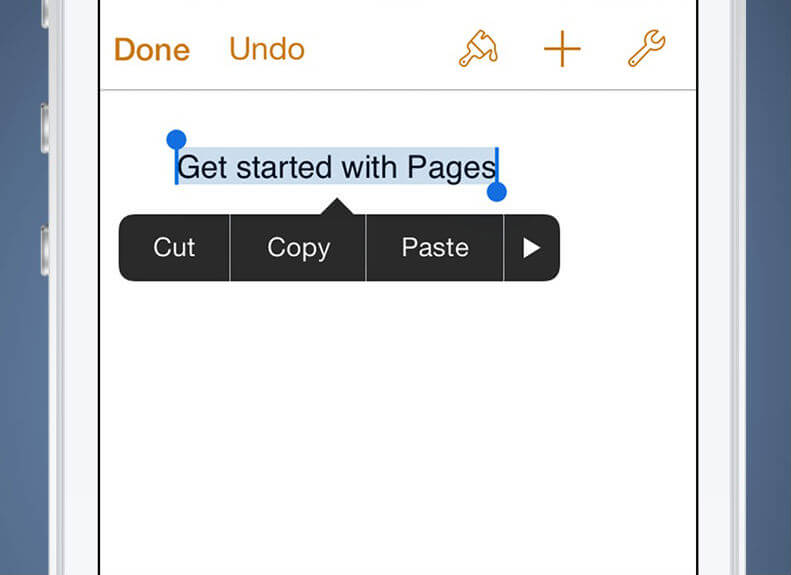The width and height of the screenshot is (791, 575).
Task: Click the phone's volume up side button
Action: click(45, 128)
